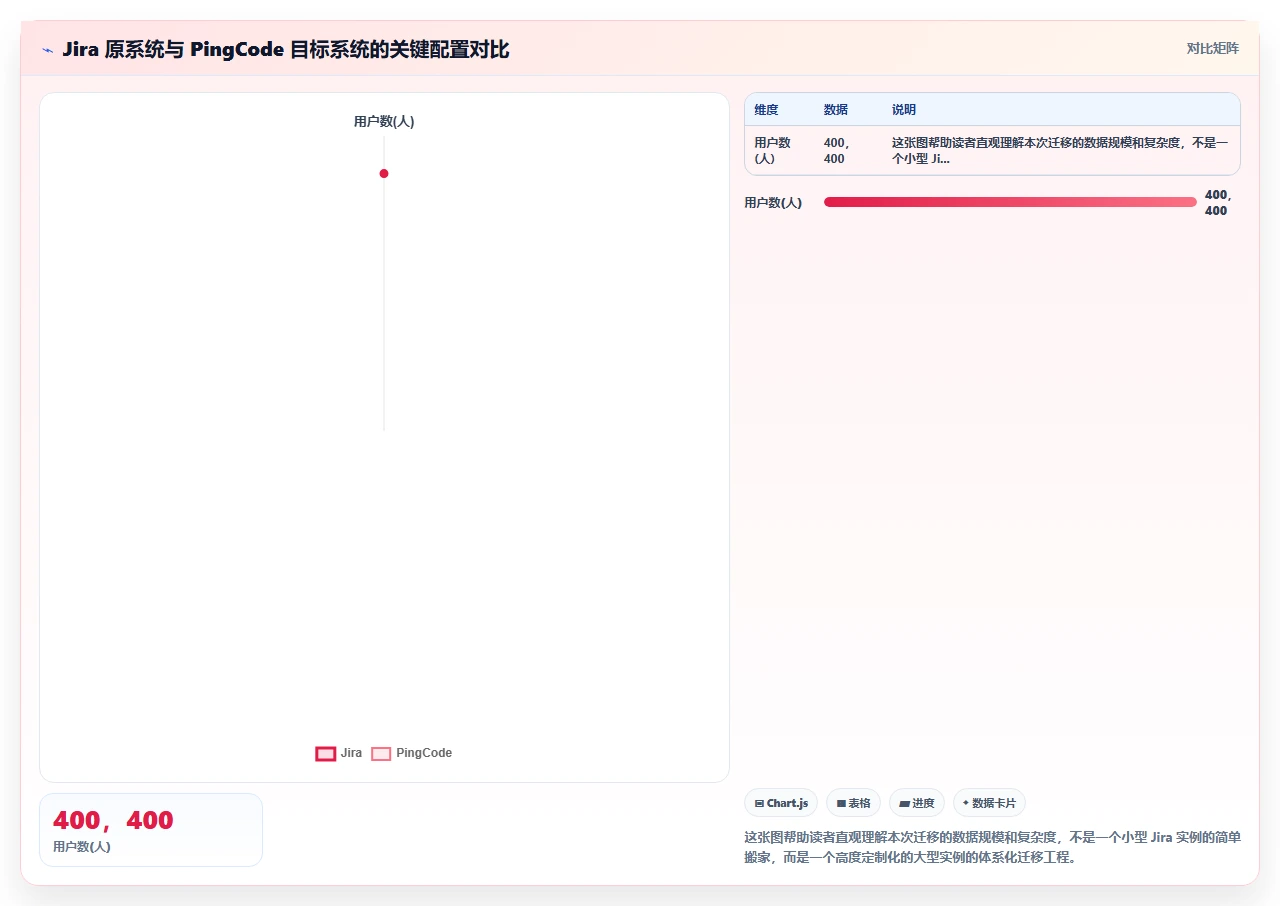
Task: Click the 用户数(人) label beside the progress bar
Action: click(x=773, y=203)
